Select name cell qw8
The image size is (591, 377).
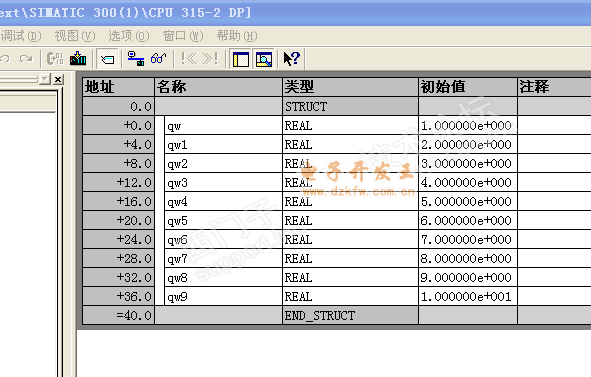[x=224, y=277]
